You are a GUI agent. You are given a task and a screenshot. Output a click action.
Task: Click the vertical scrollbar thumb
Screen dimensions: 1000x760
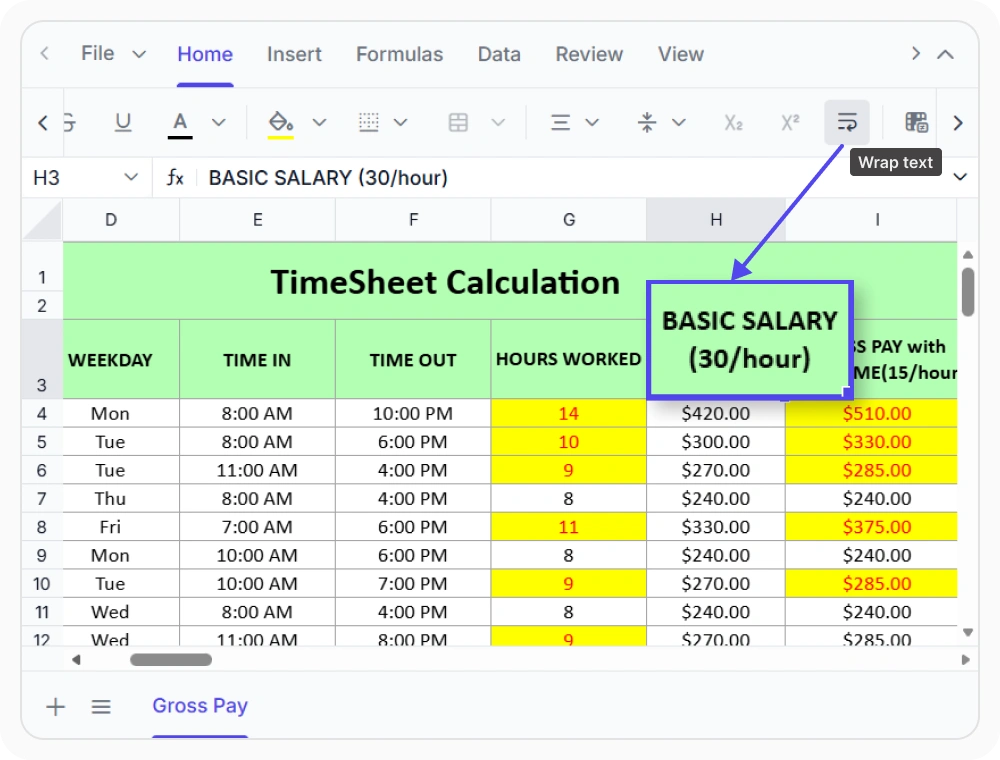pyautogui.click(x=967, y=292)
